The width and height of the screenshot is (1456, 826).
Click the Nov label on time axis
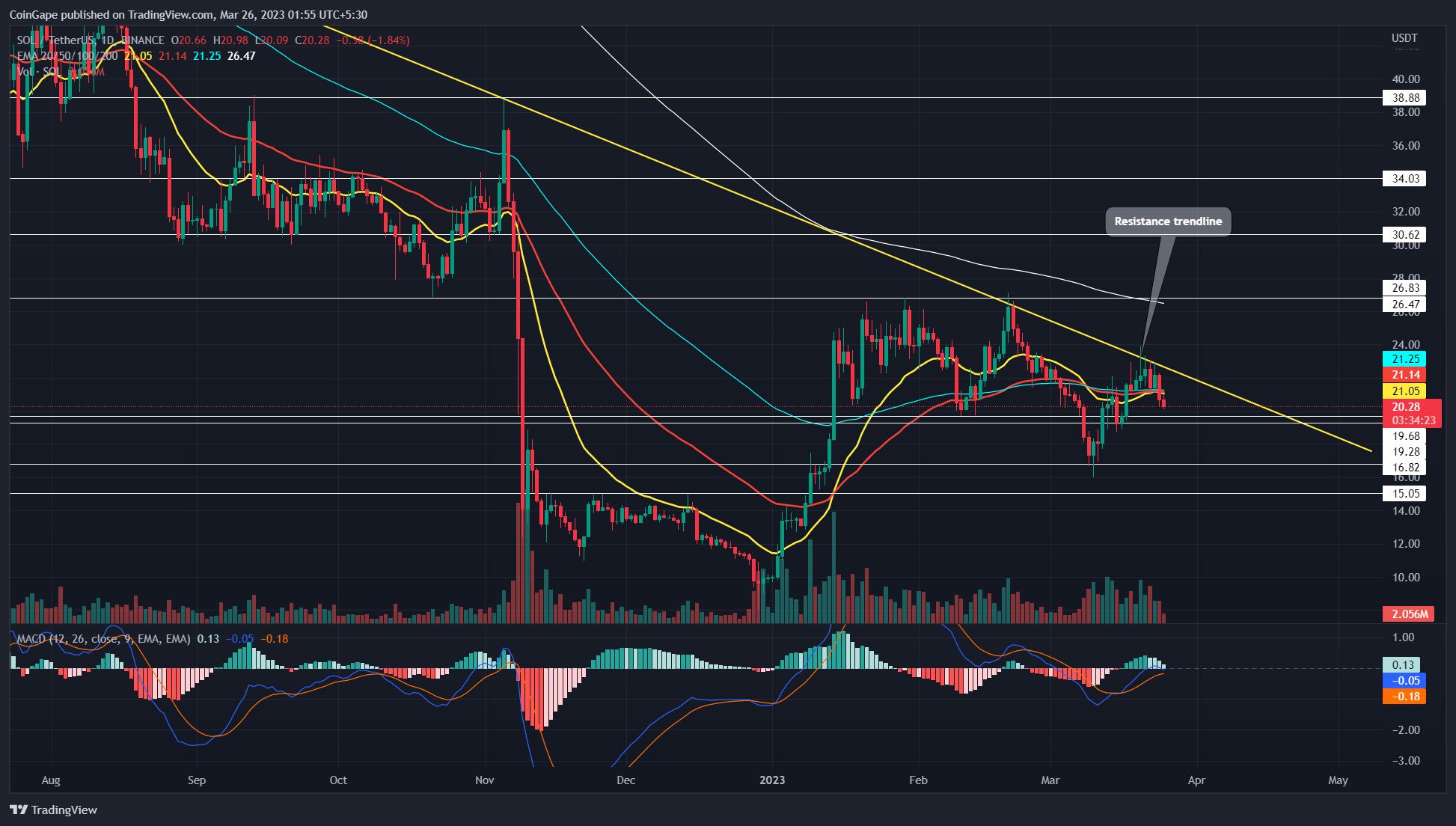[484, 780]
